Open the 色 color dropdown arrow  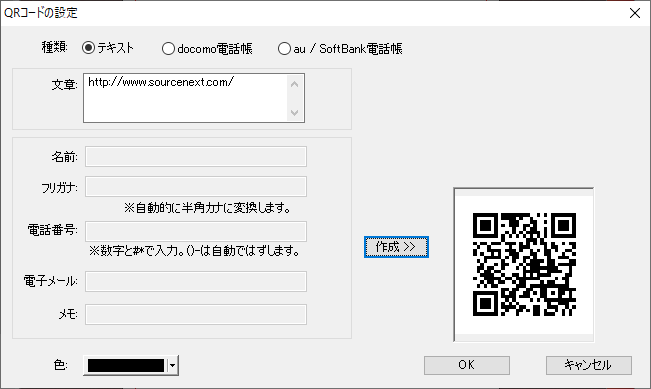172,366
